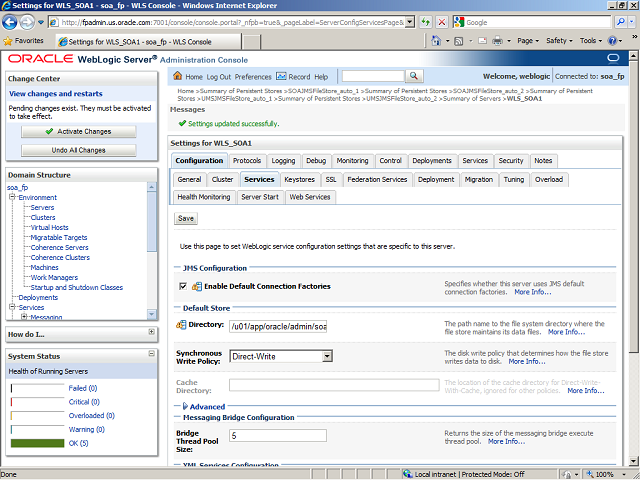
Task: Click the green OK health status bar
Action: pyautogui.click(x=37, y=443)
